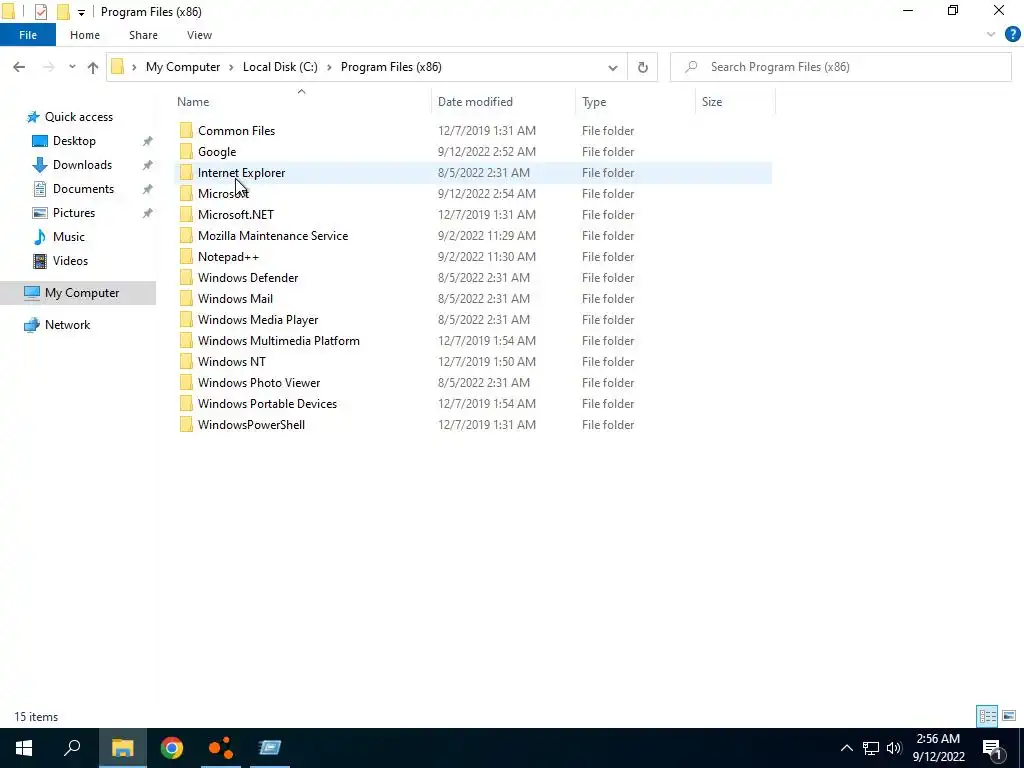Image resolution: width=1024 pixels, height=768 pixels.
Task: Select Music in the navigation pane
Action: [69, 237]
